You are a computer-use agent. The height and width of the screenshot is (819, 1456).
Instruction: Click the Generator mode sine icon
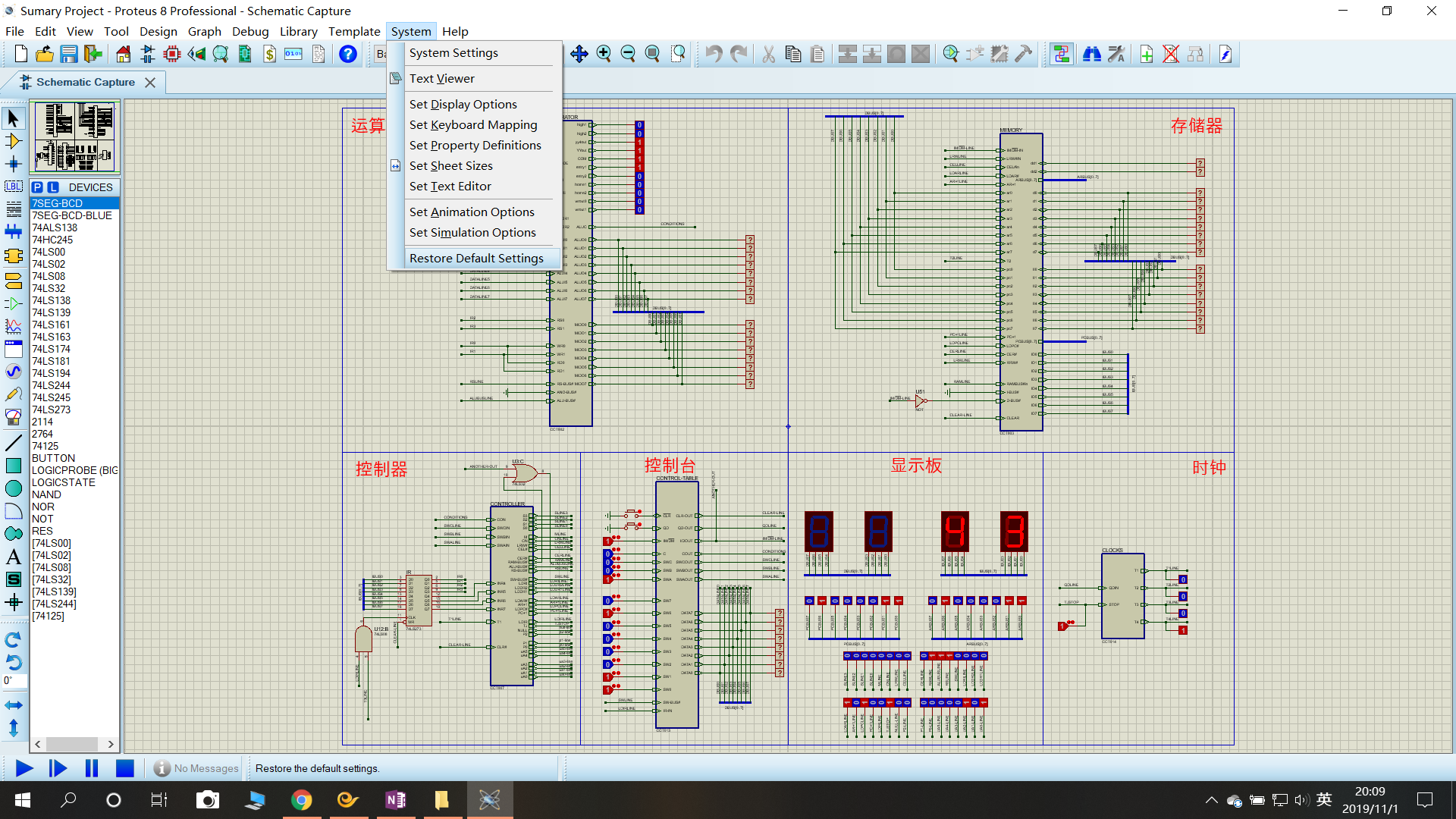[13, 372]
